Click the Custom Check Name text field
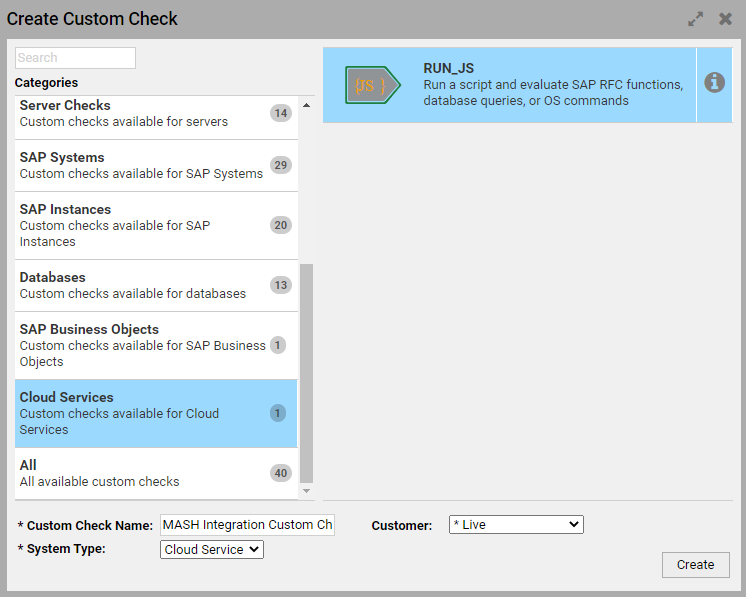 coord(247,525)
